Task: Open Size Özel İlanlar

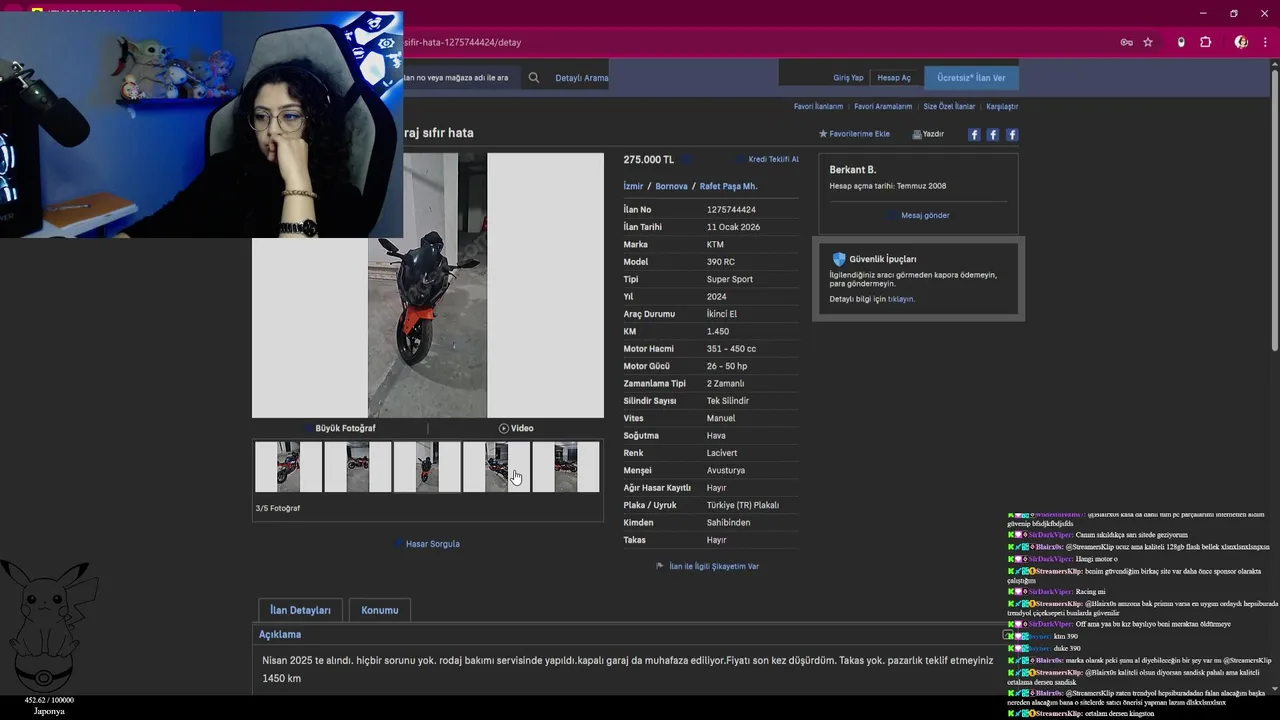Action: pyautogui.click(x=949, y=106)
